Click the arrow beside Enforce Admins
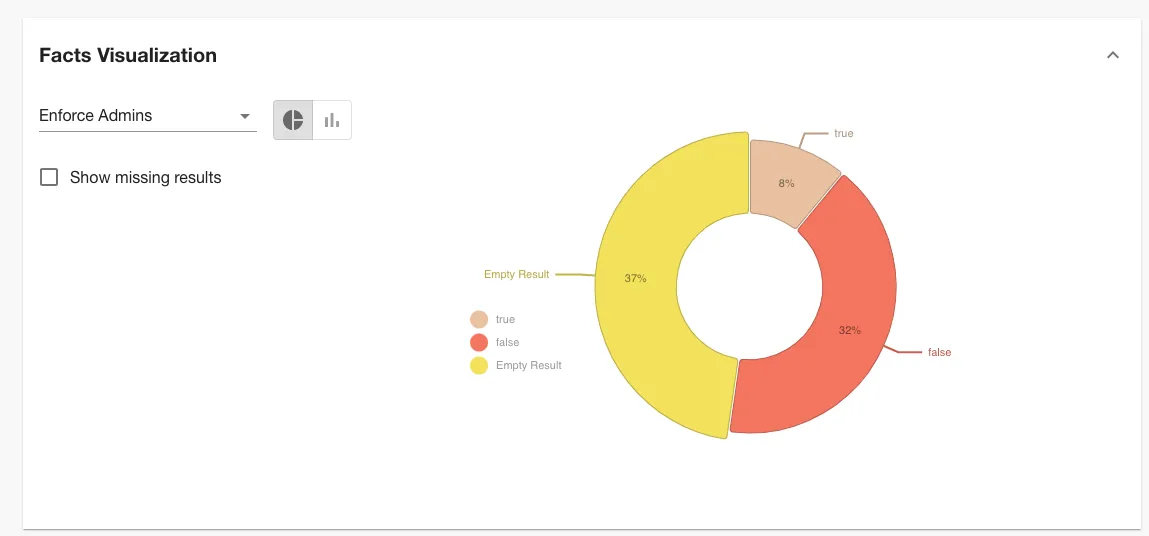The image size is (1149, 536). click(245, 117)
